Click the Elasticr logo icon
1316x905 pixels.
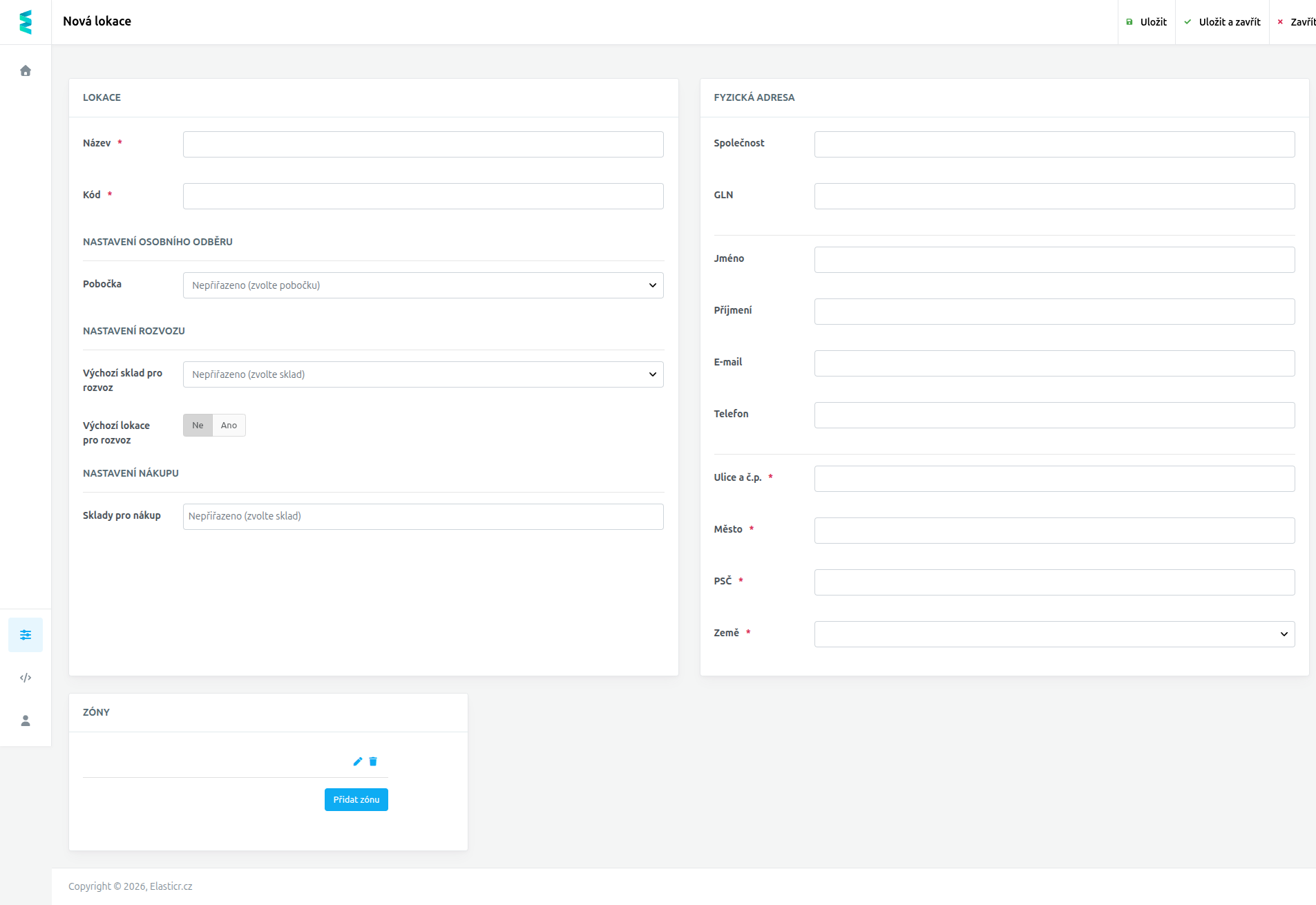pos(26,22)
